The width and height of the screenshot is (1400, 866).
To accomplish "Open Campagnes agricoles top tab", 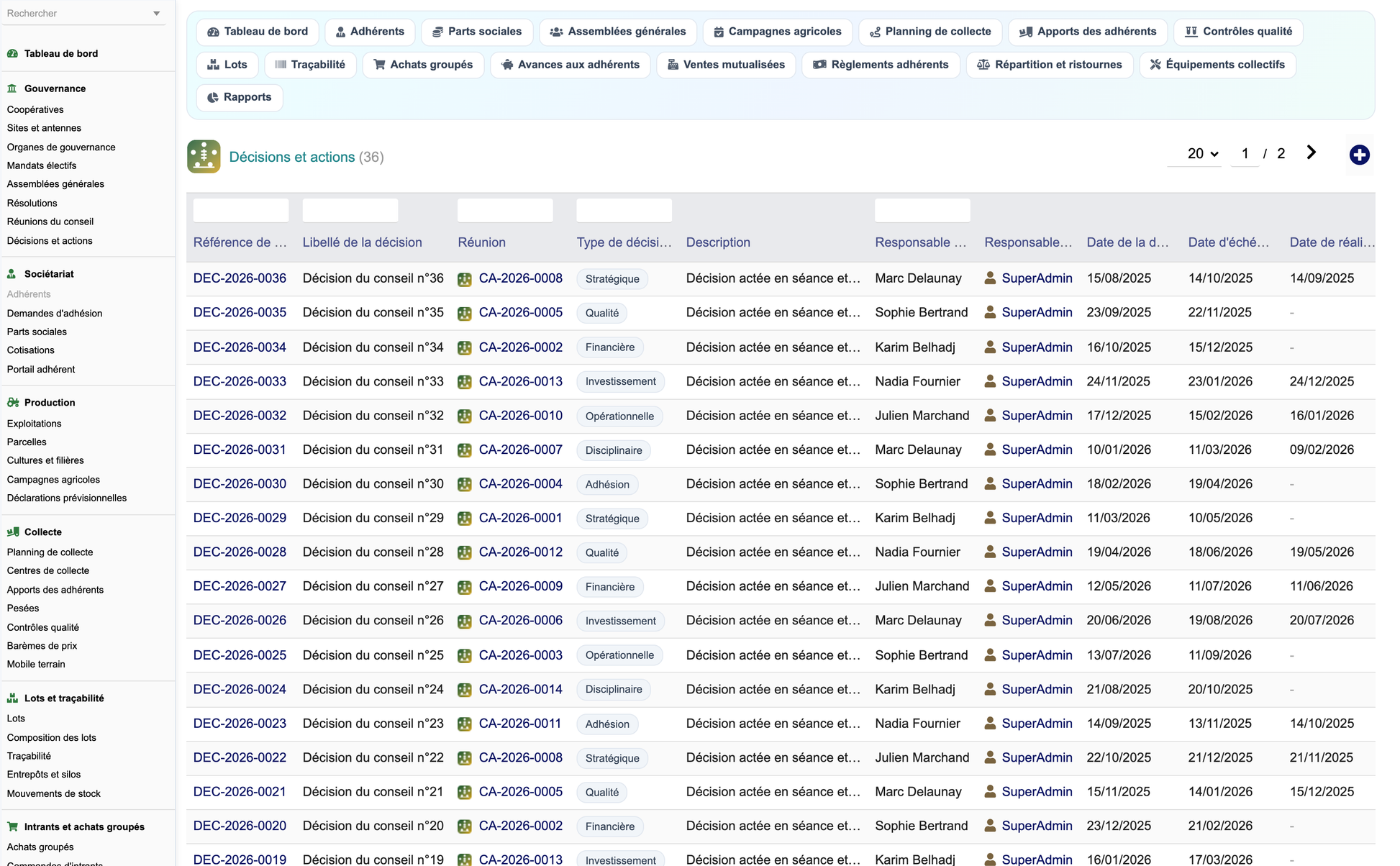I will pyautogui.click(x=777, y=32).
